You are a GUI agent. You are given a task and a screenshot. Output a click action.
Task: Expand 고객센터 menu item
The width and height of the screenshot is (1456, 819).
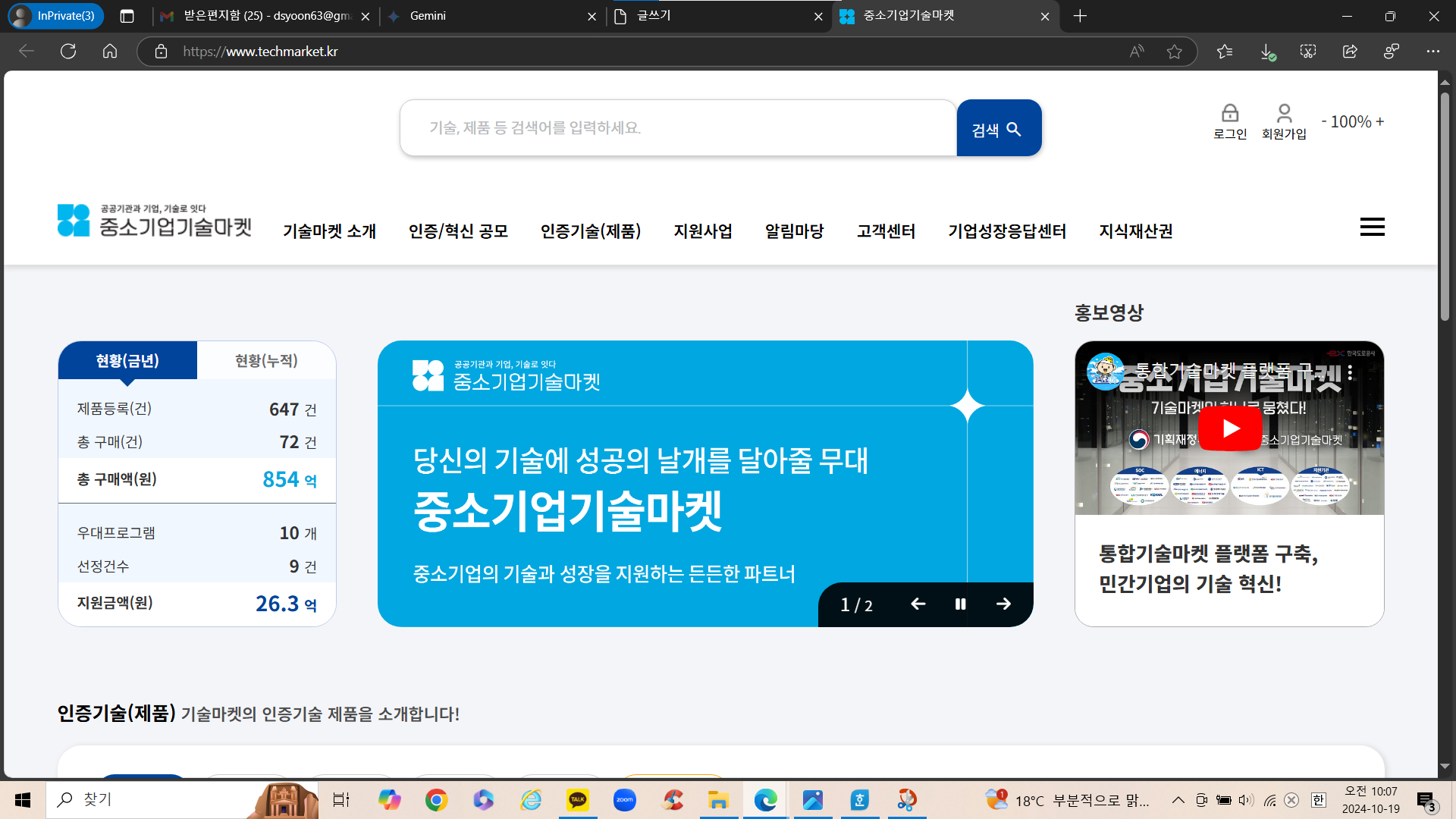(x=886, y=231)
